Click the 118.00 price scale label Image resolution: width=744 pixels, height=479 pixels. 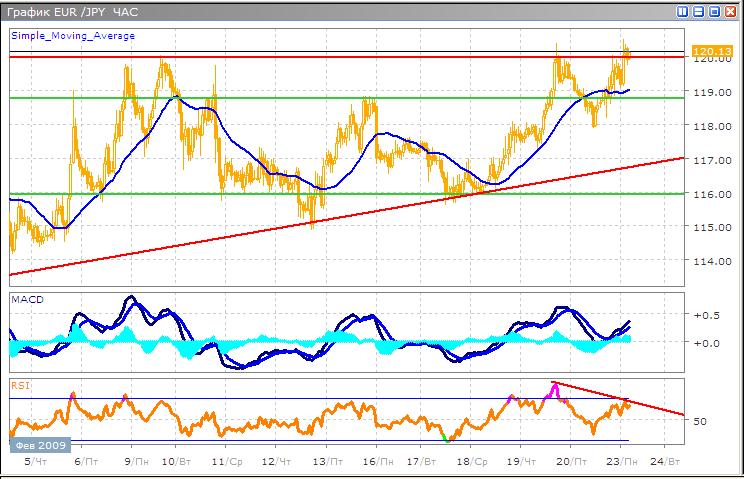click(x=708, y=126)
